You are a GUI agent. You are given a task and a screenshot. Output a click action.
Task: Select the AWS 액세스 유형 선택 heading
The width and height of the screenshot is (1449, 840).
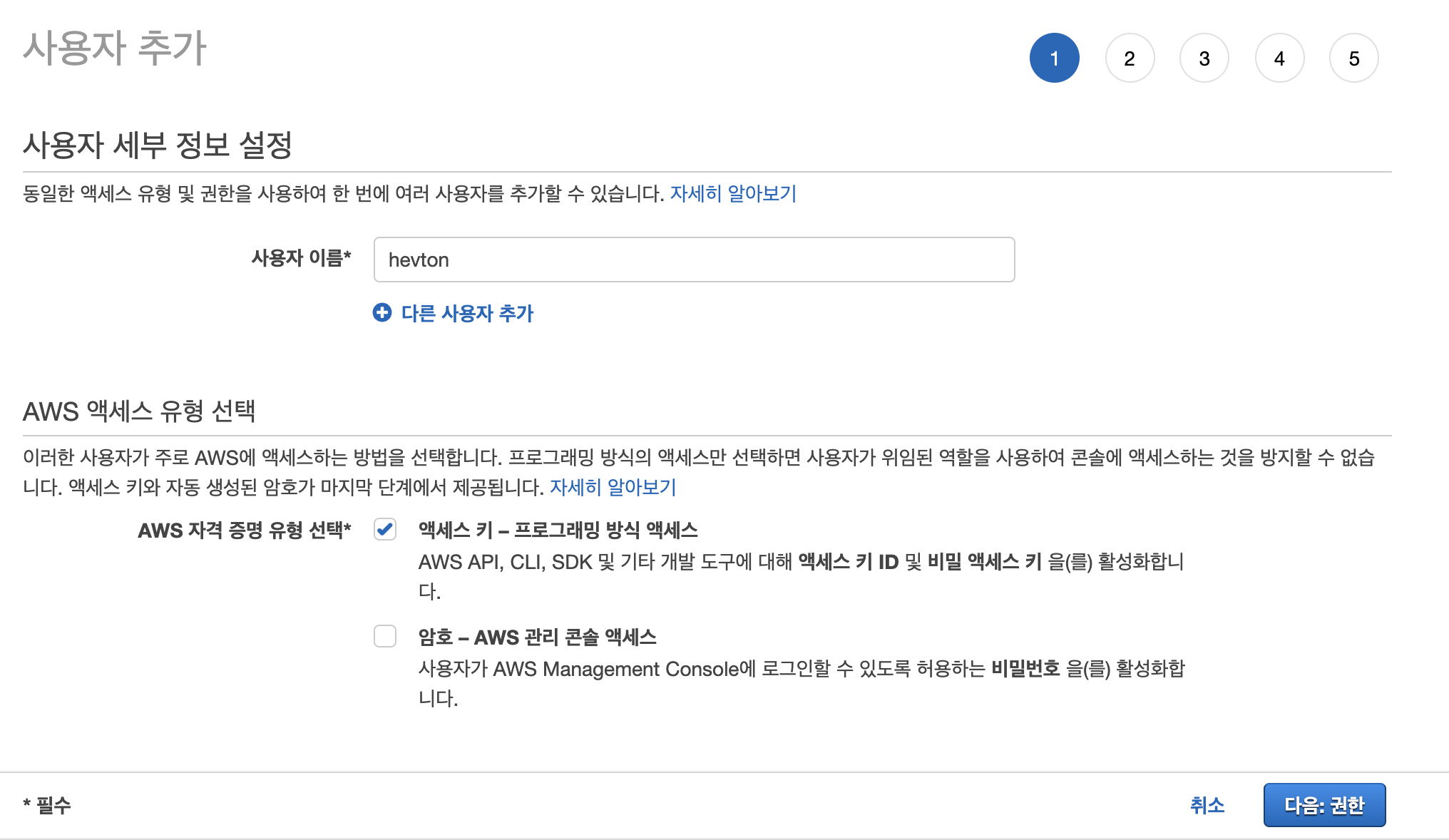click(139, 411)
